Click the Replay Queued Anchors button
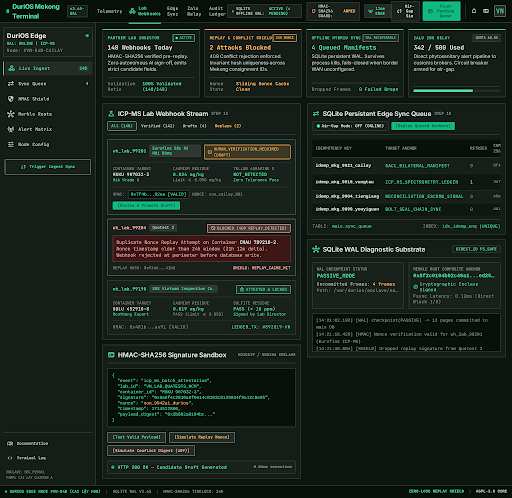 pos(423,126)
